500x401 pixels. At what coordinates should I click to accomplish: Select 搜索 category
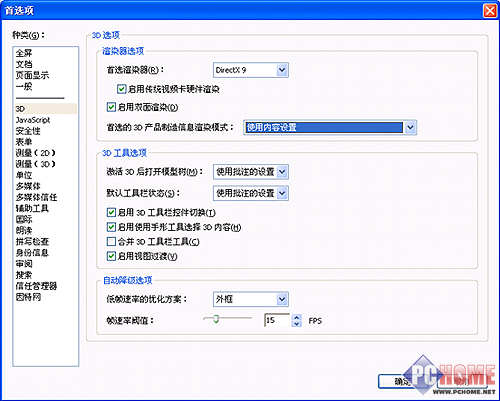pos(24,275)
